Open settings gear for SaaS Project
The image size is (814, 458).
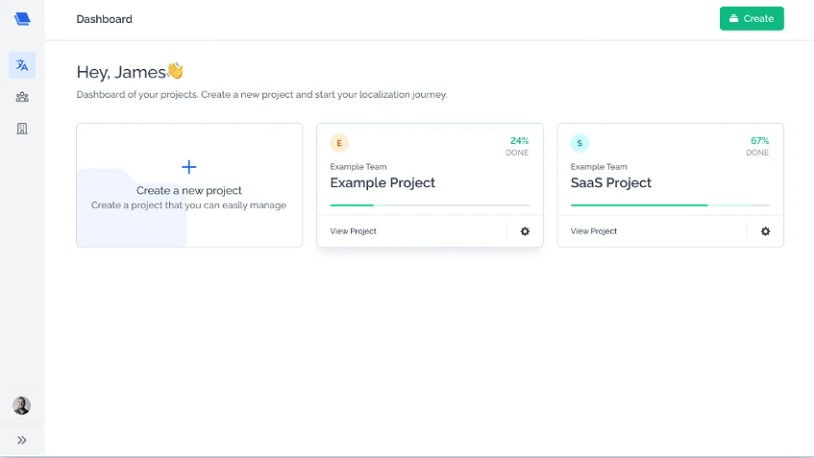coord(765,232)
